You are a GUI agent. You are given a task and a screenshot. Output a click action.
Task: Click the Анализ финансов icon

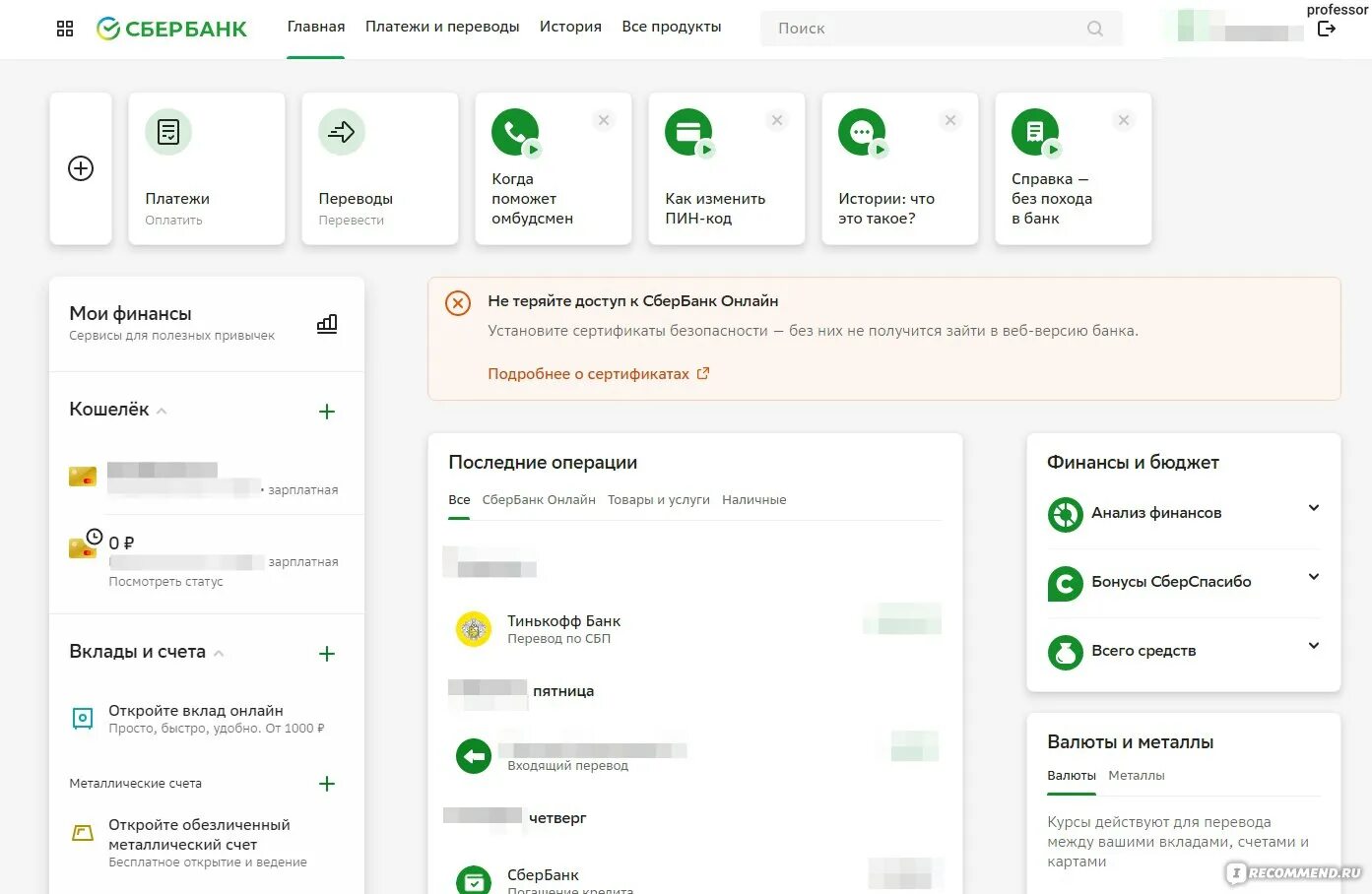pyautogui.click(x=1066, y=514)
